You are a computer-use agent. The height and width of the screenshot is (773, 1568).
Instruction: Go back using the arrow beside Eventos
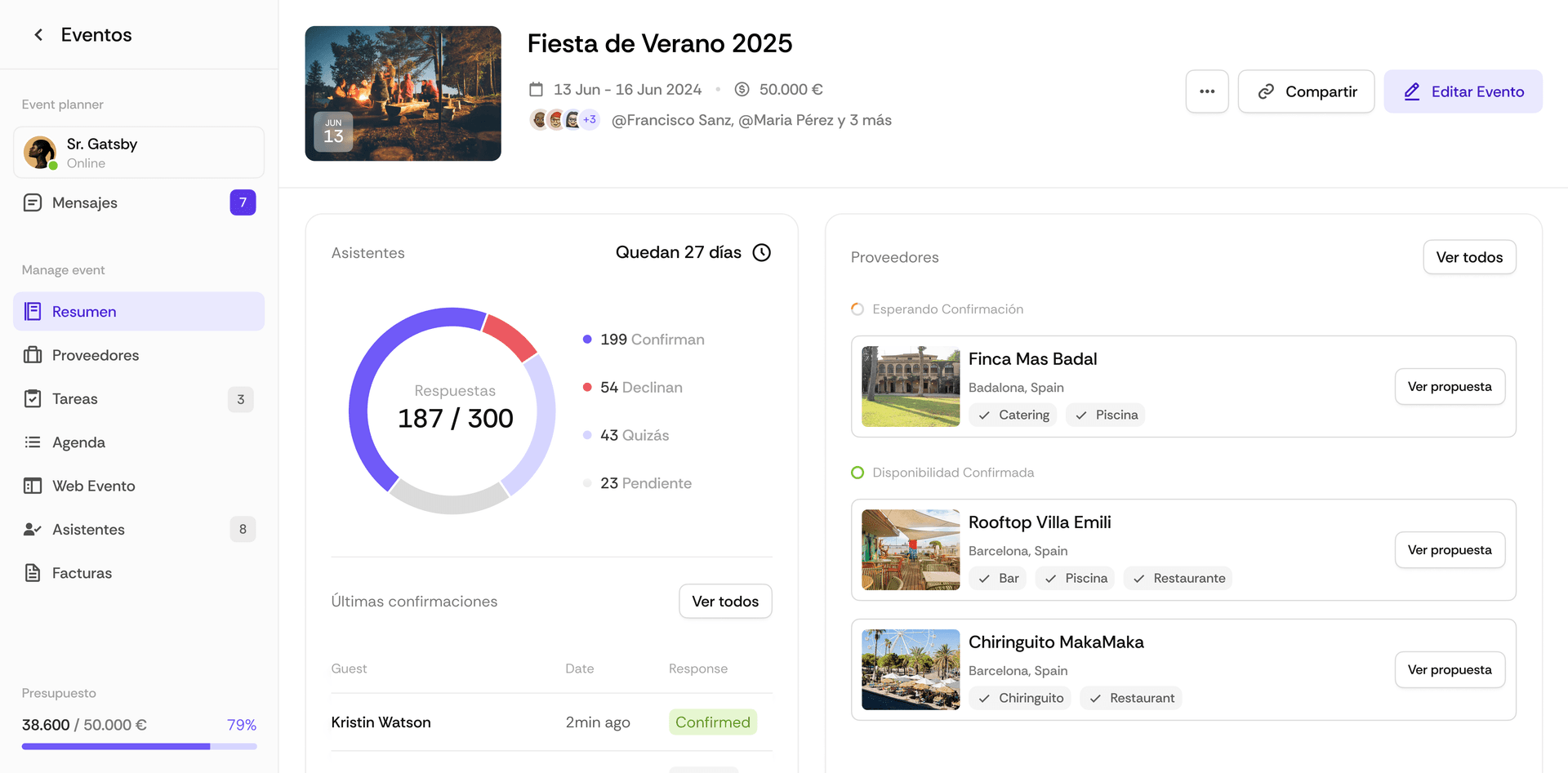[x=38, y=34]
